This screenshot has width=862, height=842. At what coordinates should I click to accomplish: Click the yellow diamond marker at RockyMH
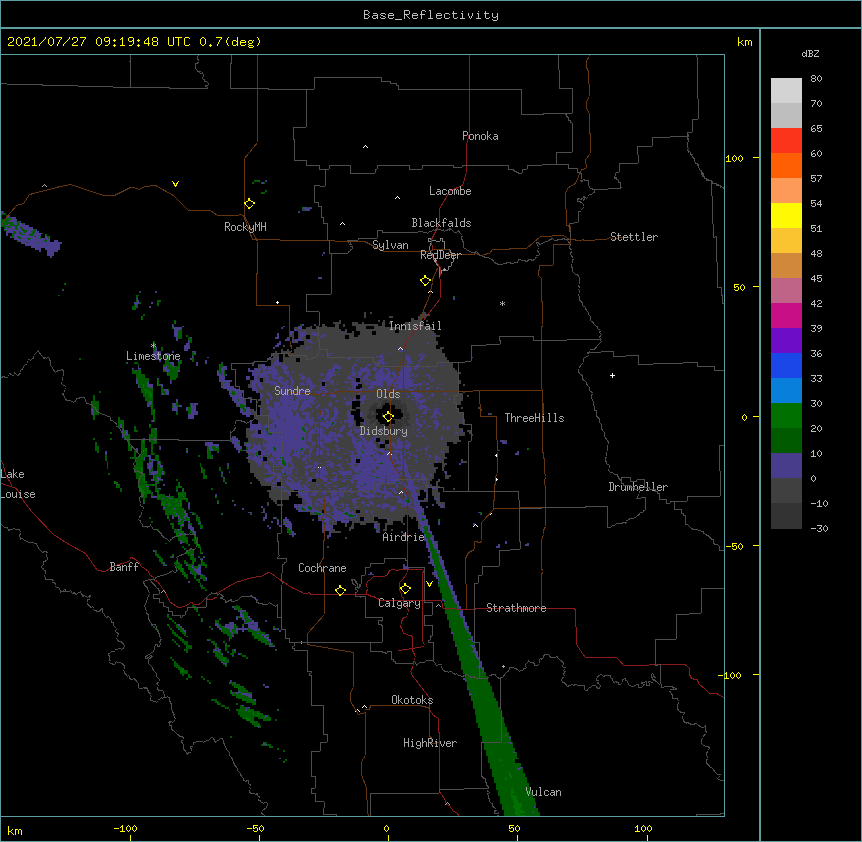(249, 204)
